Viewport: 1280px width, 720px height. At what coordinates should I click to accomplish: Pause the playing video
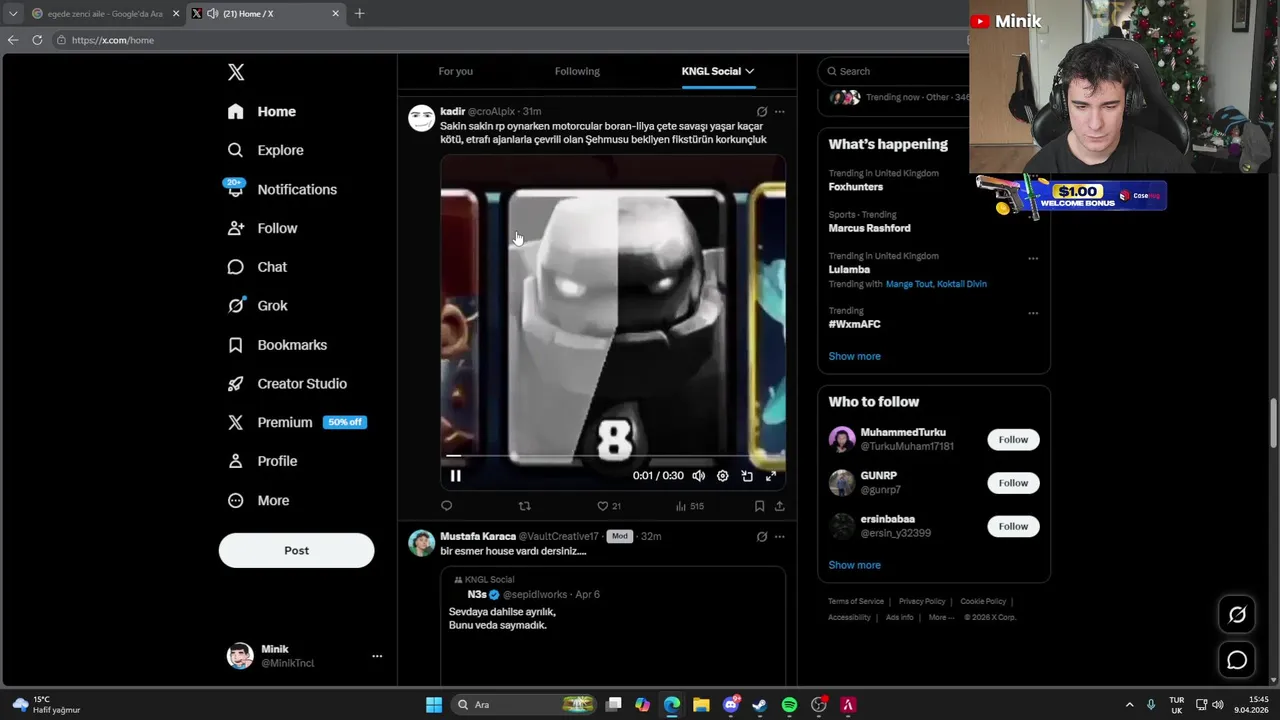click(x=455, y=476)
